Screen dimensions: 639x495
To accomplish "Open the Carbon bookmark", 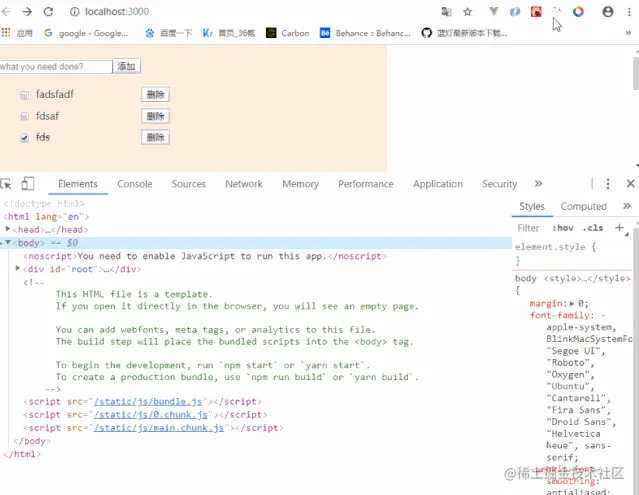I will tap(288, 33).
